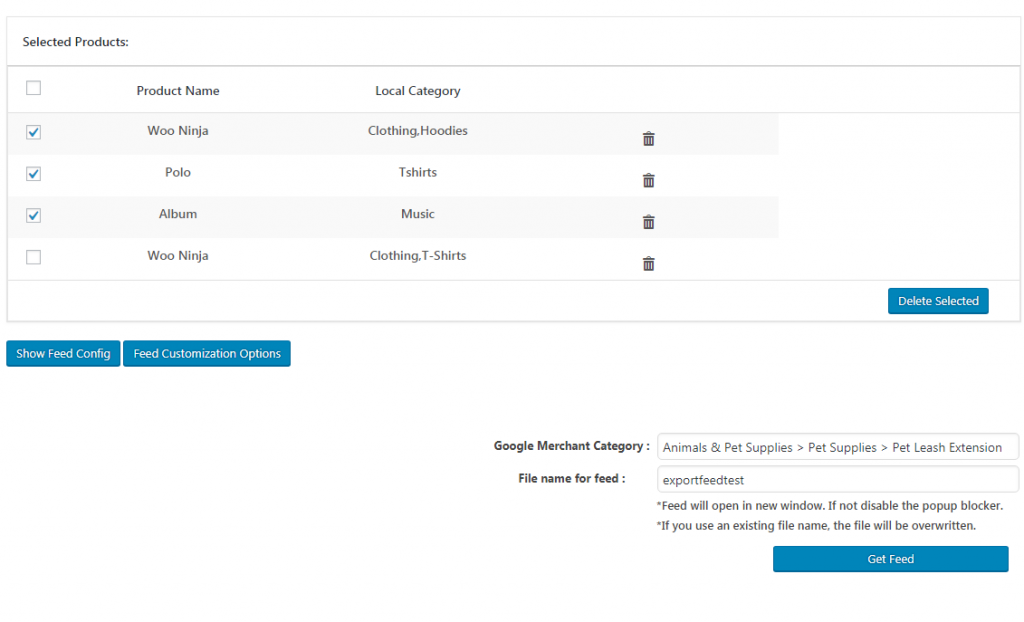The width and height of the screenshot is (1024, 622).
Task: Uncheck the Woo Ninja Clothing,Hoodies checkbox
Action: [33, 131]
